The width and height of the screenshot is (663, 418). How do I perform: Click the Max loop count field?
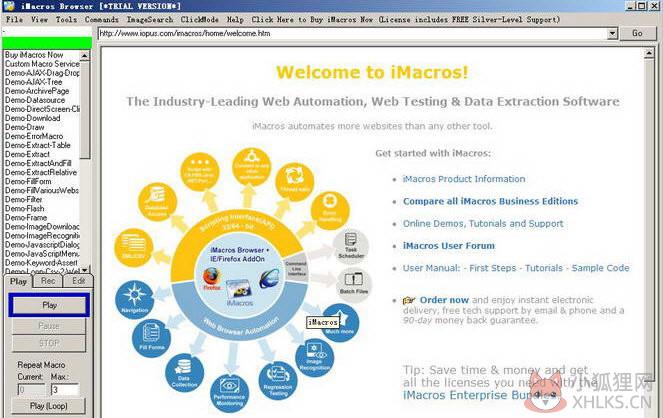(x=65, y=389)
